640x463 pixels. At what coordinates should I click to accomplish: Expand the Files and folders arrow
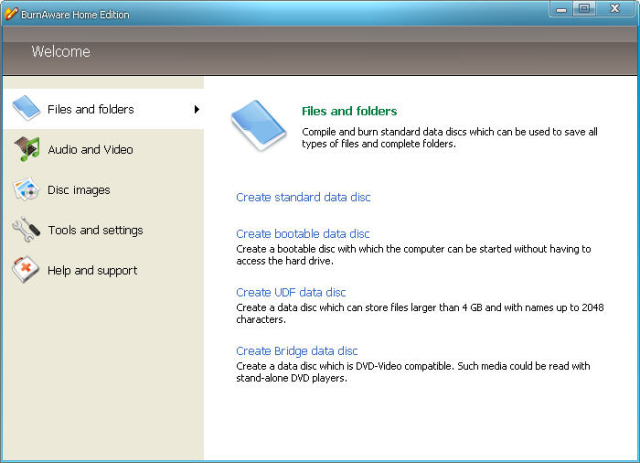[197, 109]
